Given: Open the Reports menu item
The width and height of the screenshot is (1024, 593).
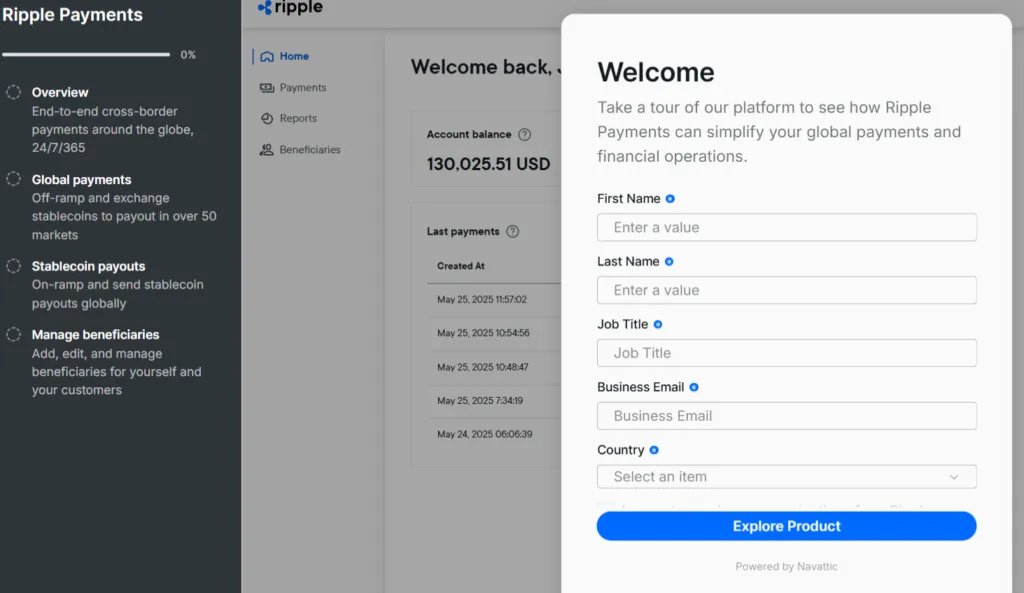Looking at the screenshot, I should [x=298, y=119].
